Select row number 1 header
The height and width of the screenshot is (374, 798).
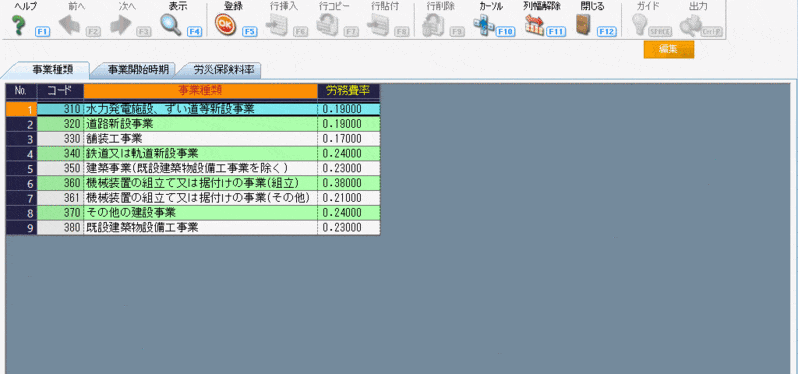[21, 109]
